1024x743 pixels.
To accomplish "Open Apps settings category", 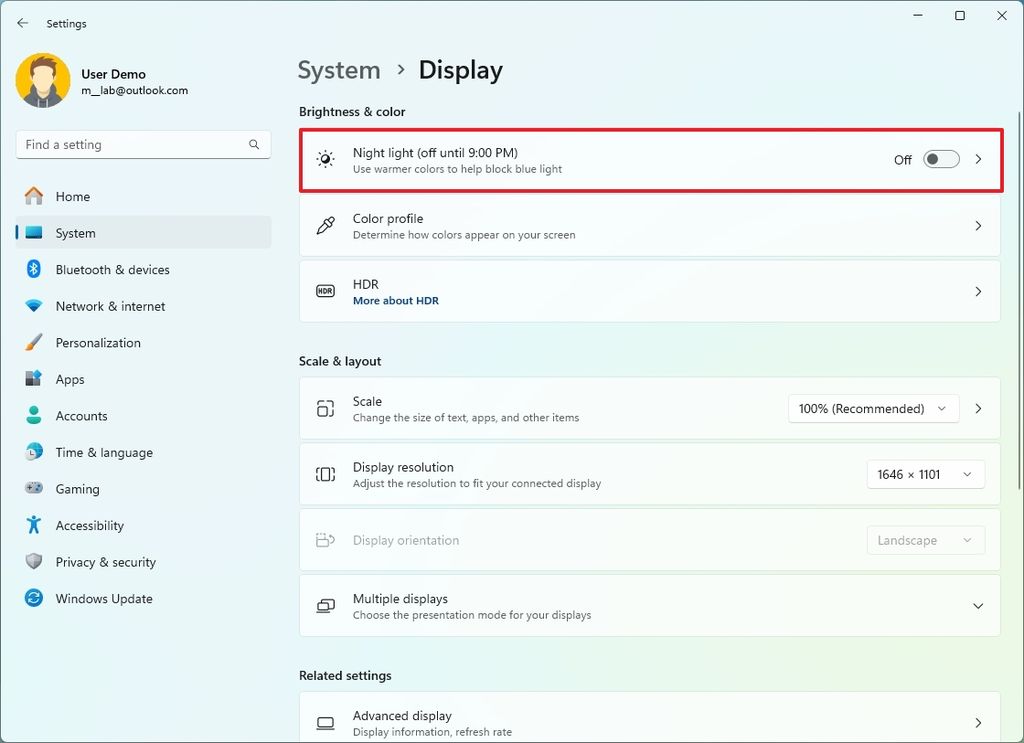I will pyautogui.click(x=143, y=379).
